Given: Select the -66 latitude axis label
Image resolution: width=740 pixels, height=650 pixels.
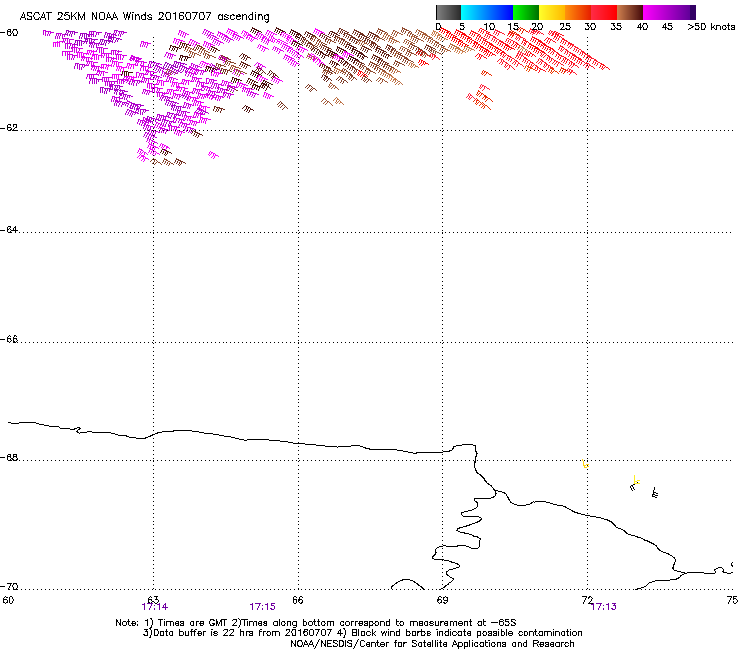Looking at the screenshot, I should pos(10,340).
